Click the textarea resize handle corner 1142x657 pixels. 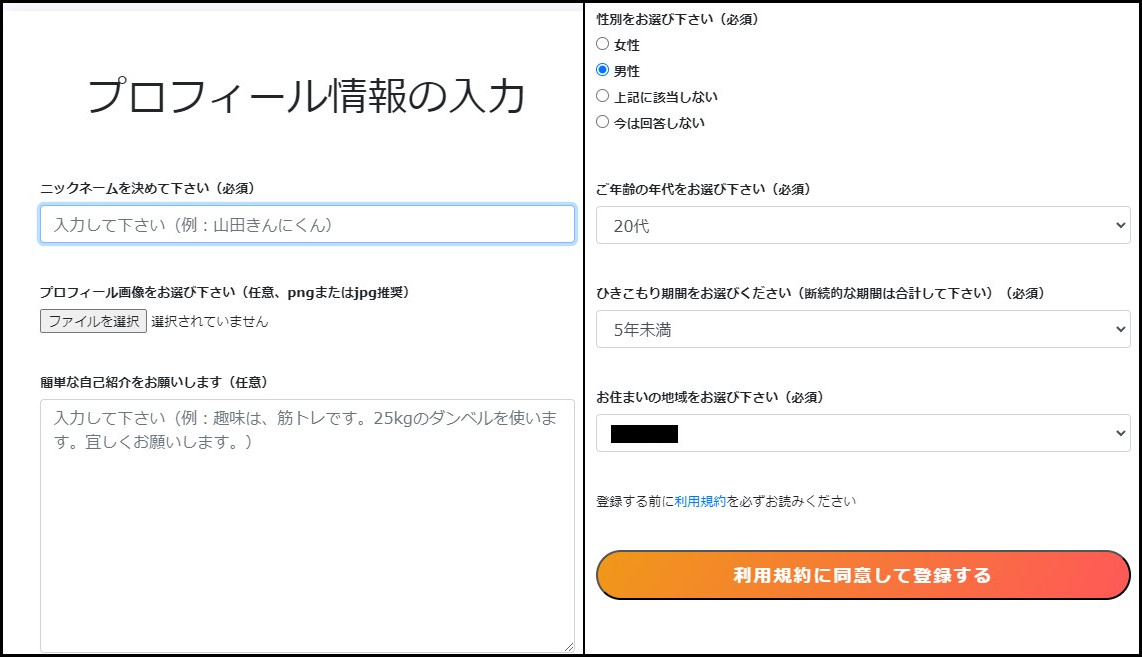[x=569, y=647]
